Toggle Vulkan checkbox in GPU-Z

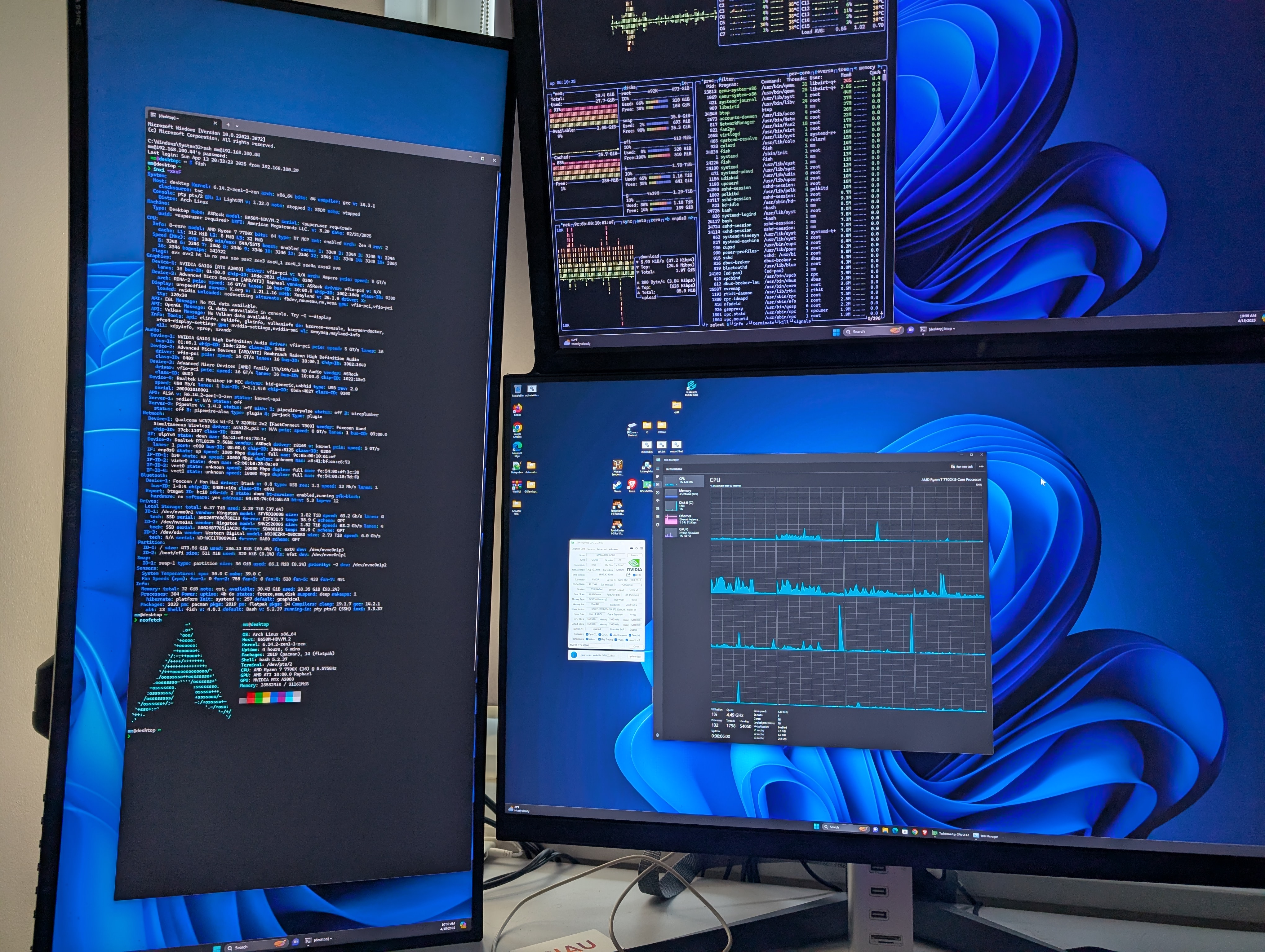point(587,639)
